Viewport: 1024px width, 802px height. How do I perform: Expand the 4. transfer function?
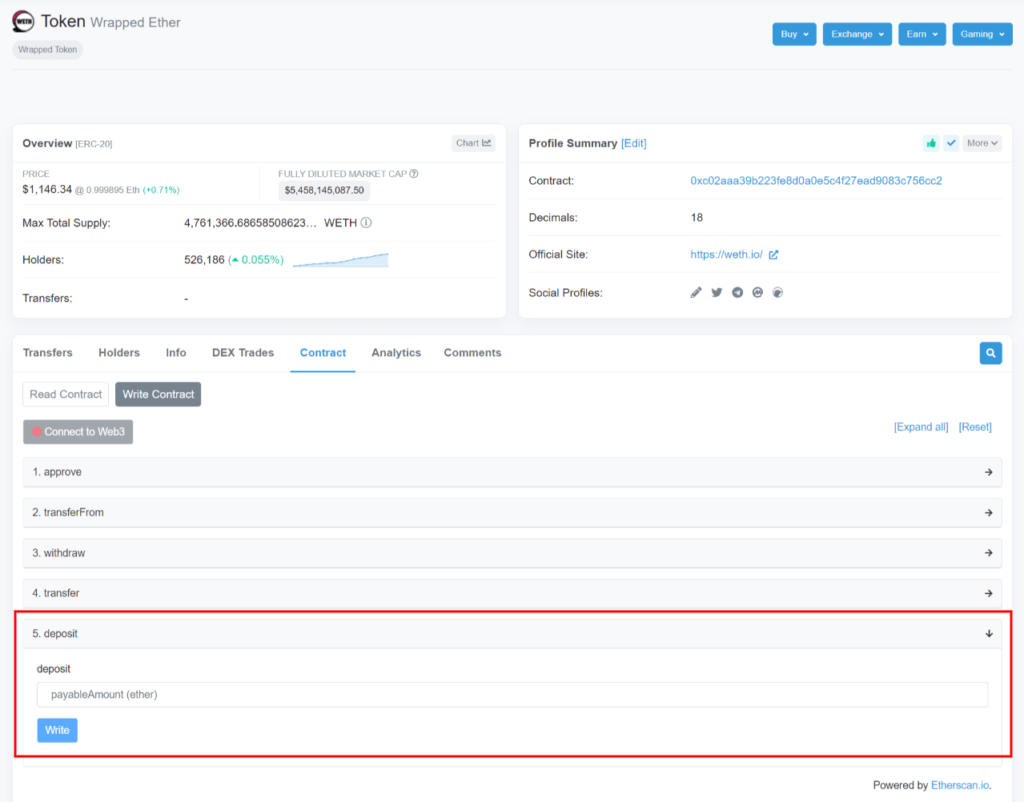tap(512, 593)
